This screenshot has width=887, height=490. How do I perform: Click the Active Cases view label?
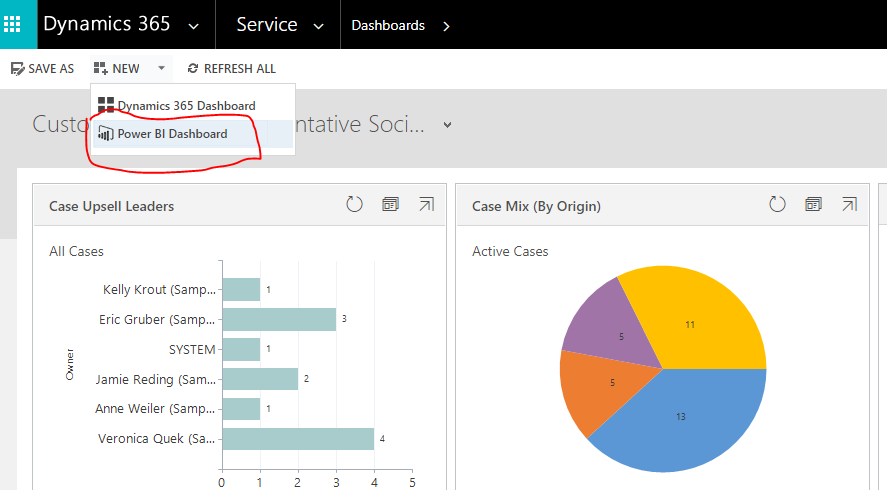[x=510, y=251]
